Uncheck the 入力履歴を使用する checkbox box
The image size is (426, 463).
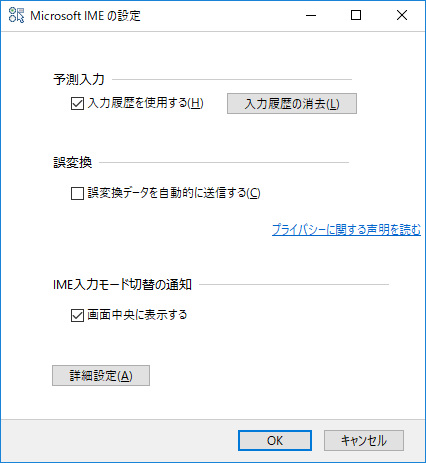point(77,103)
